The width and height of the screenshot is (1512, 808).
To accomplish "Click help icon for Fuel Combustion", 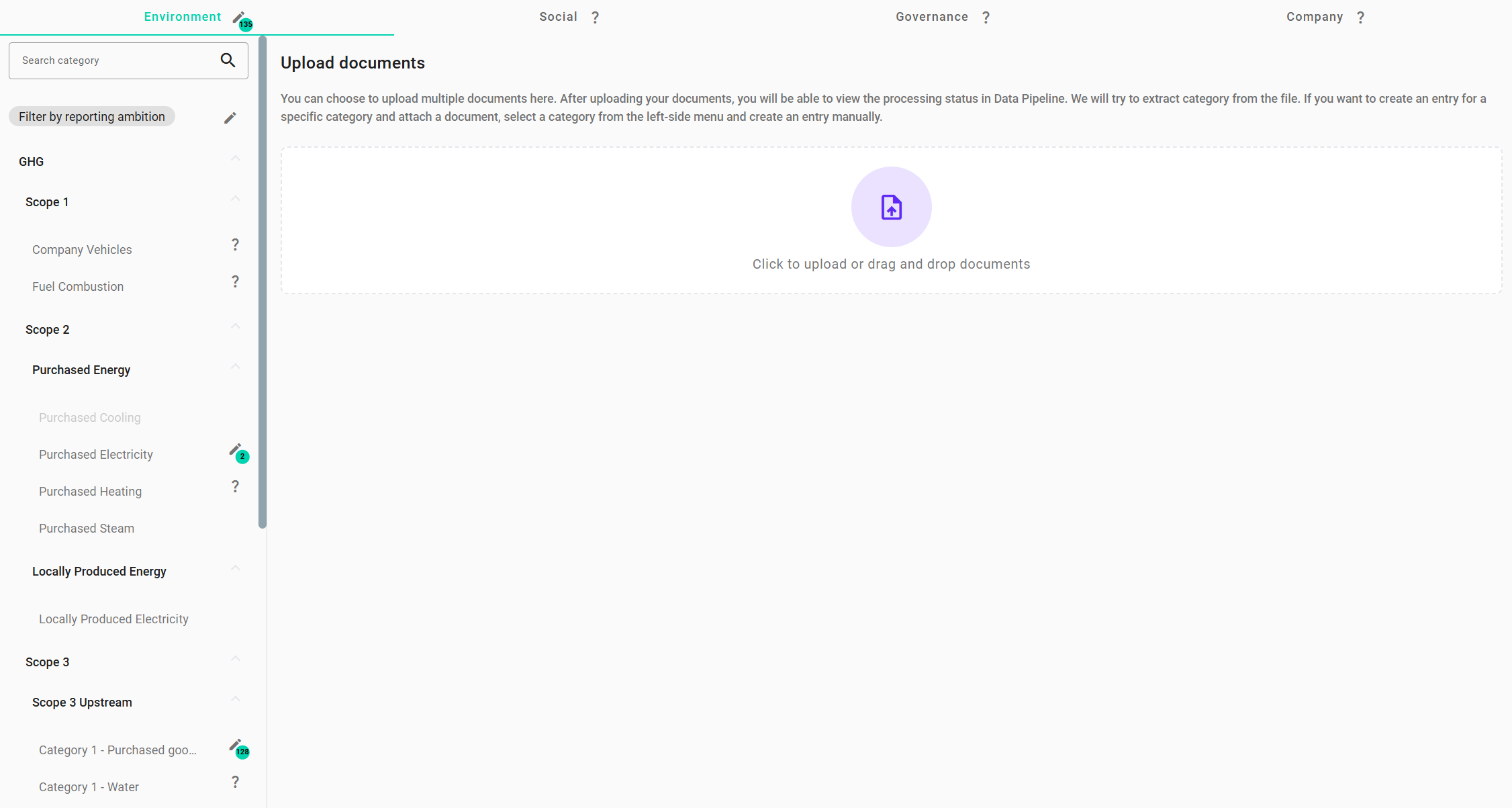I will click(x=235, y=281).
